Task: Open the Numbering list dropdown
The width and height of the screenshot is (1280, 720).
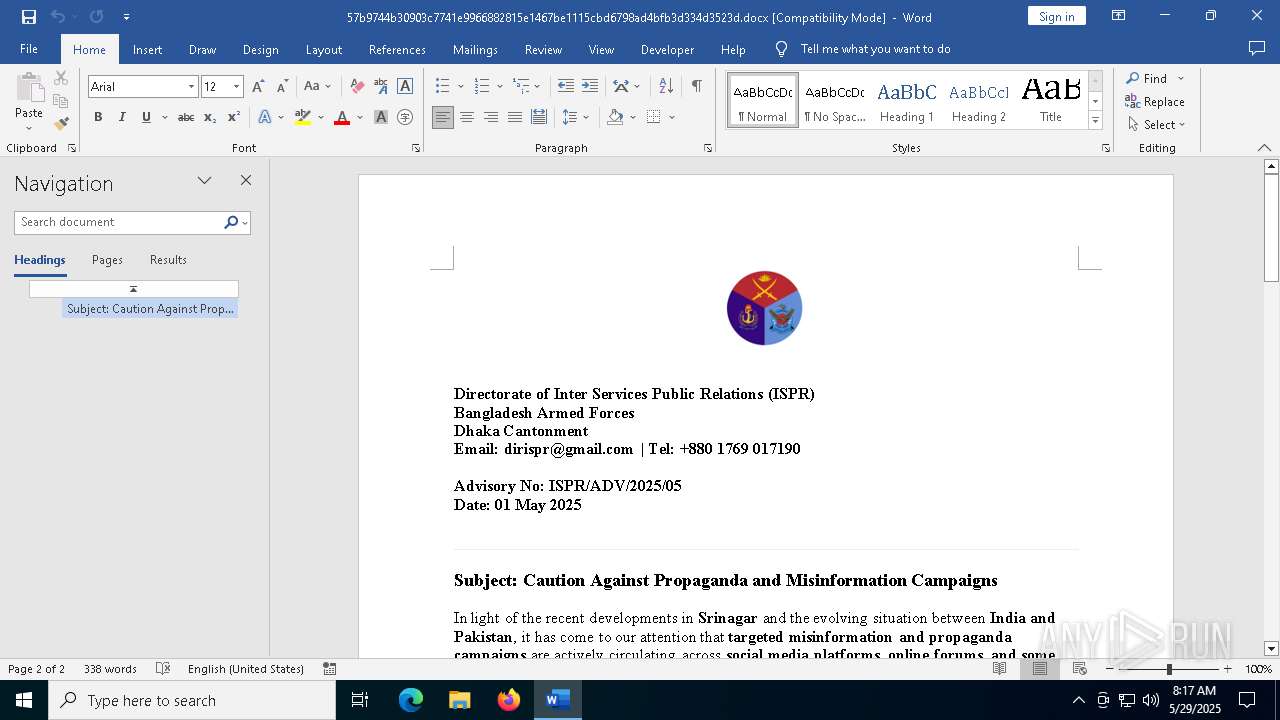Action: pos(499,86)
